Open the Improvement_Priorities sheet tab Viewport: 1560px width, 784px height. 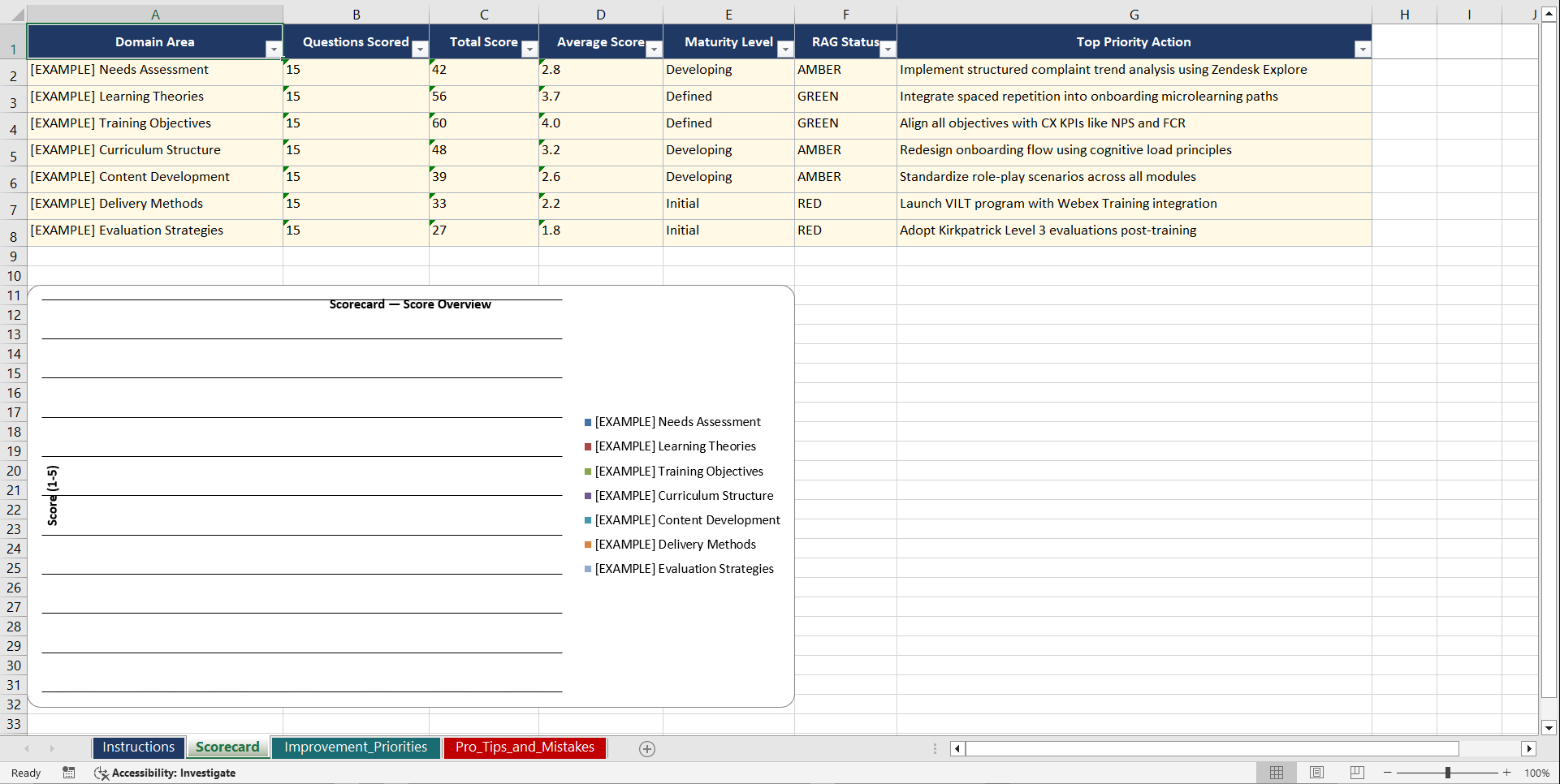pyautogui.click(x=356, y=747)
